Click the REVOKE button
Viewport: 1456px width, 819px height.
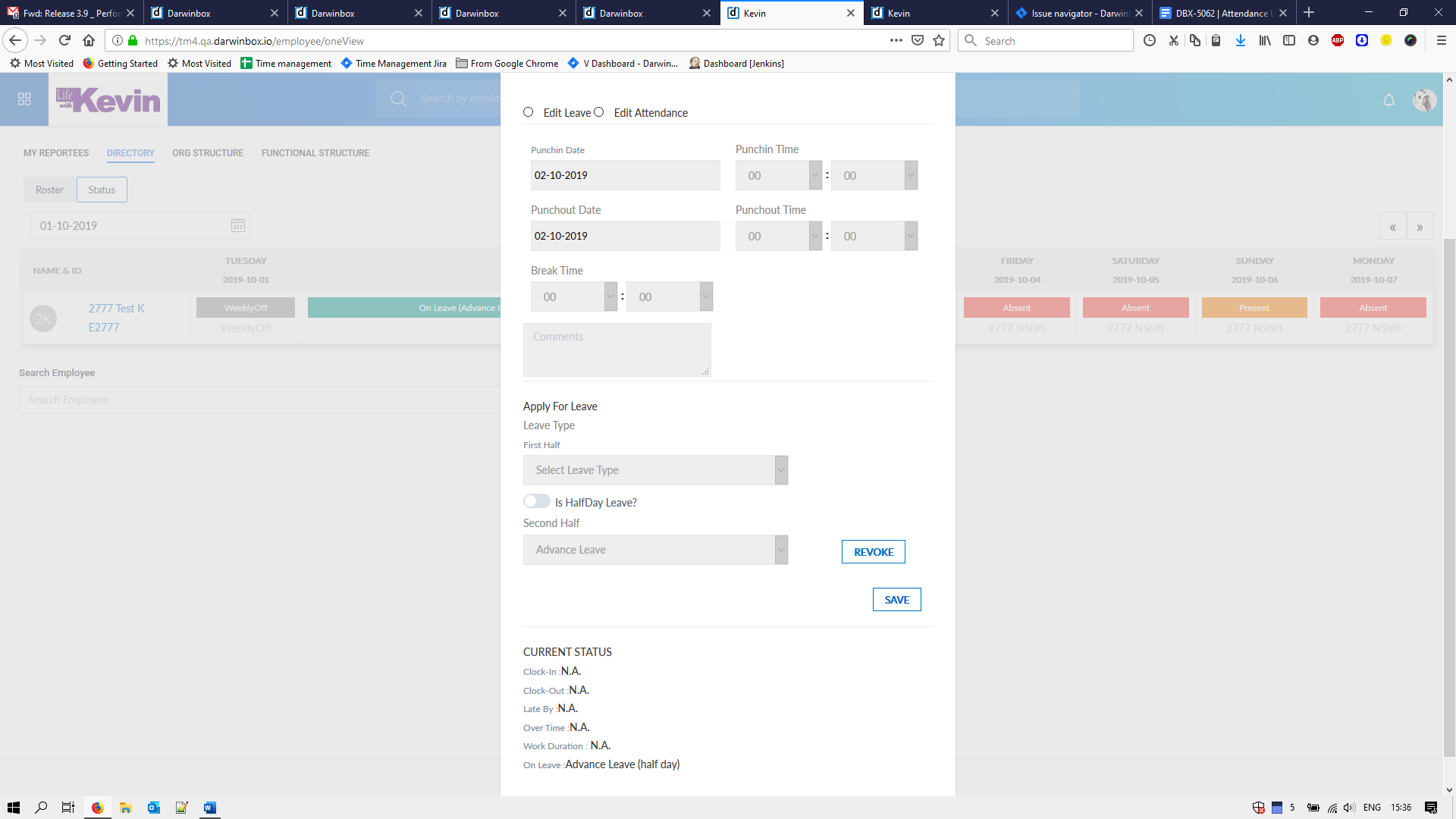pyautogui.click(x=873, y=552)
